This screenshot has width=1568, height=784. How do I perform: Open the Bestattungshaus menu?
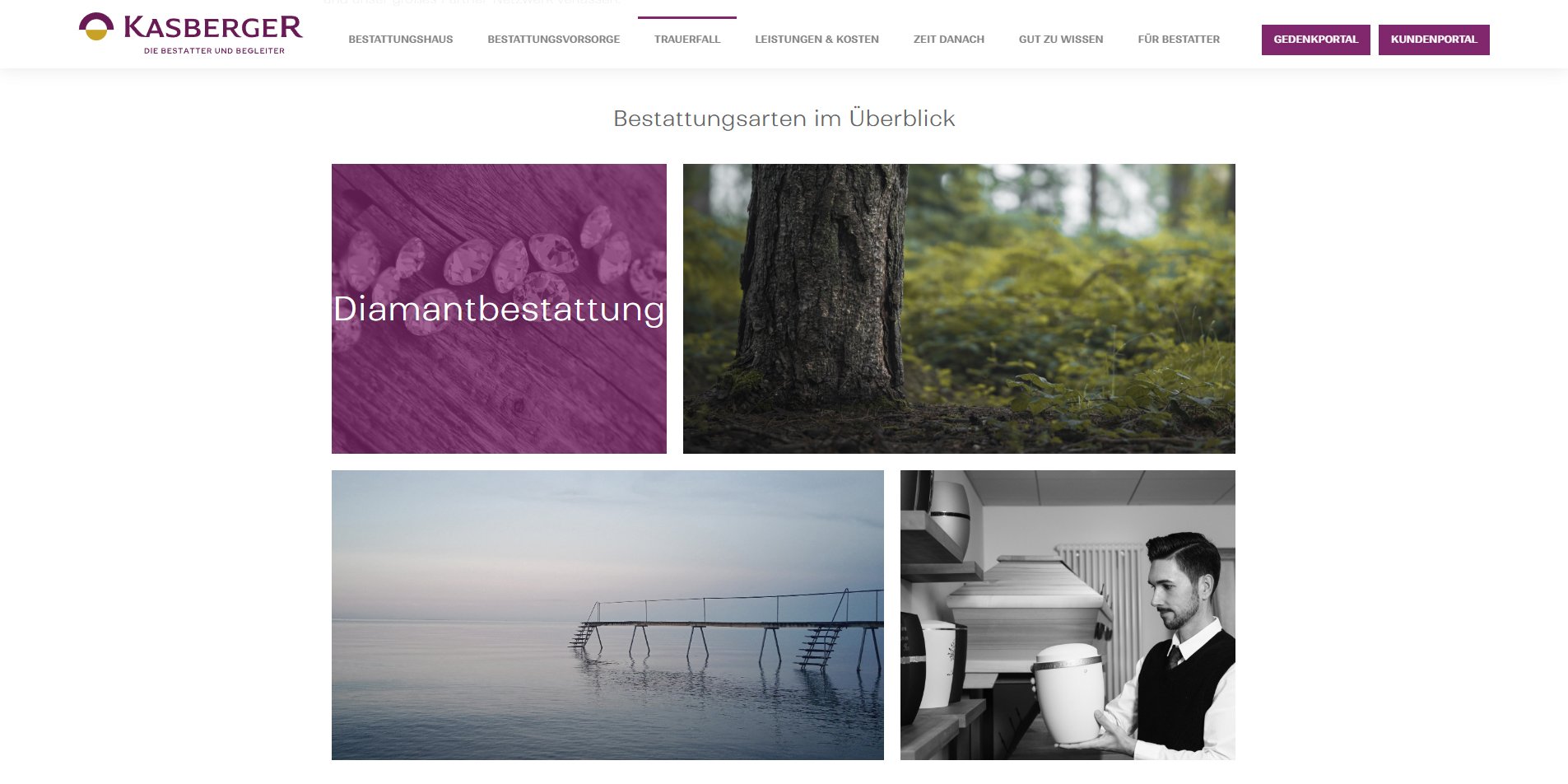click(x=401, y=40)
